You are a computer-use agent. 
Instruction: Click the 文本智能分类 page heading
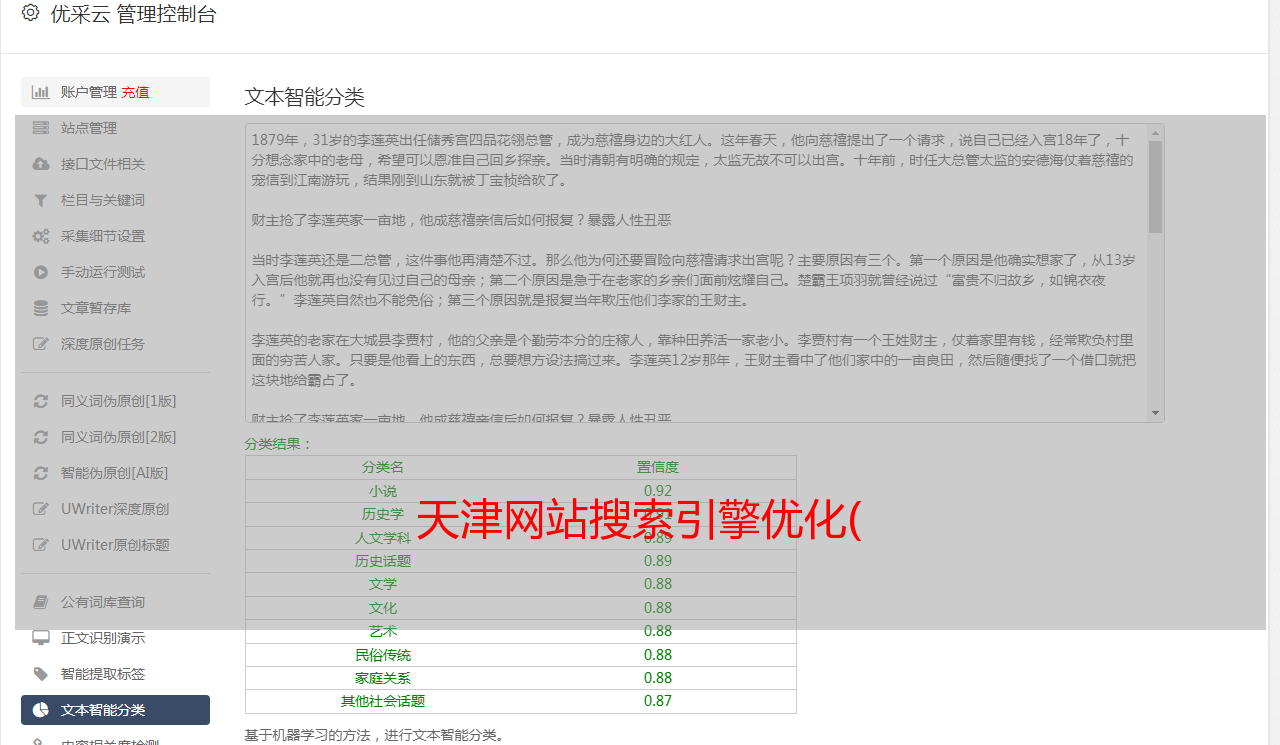point(305,97)
